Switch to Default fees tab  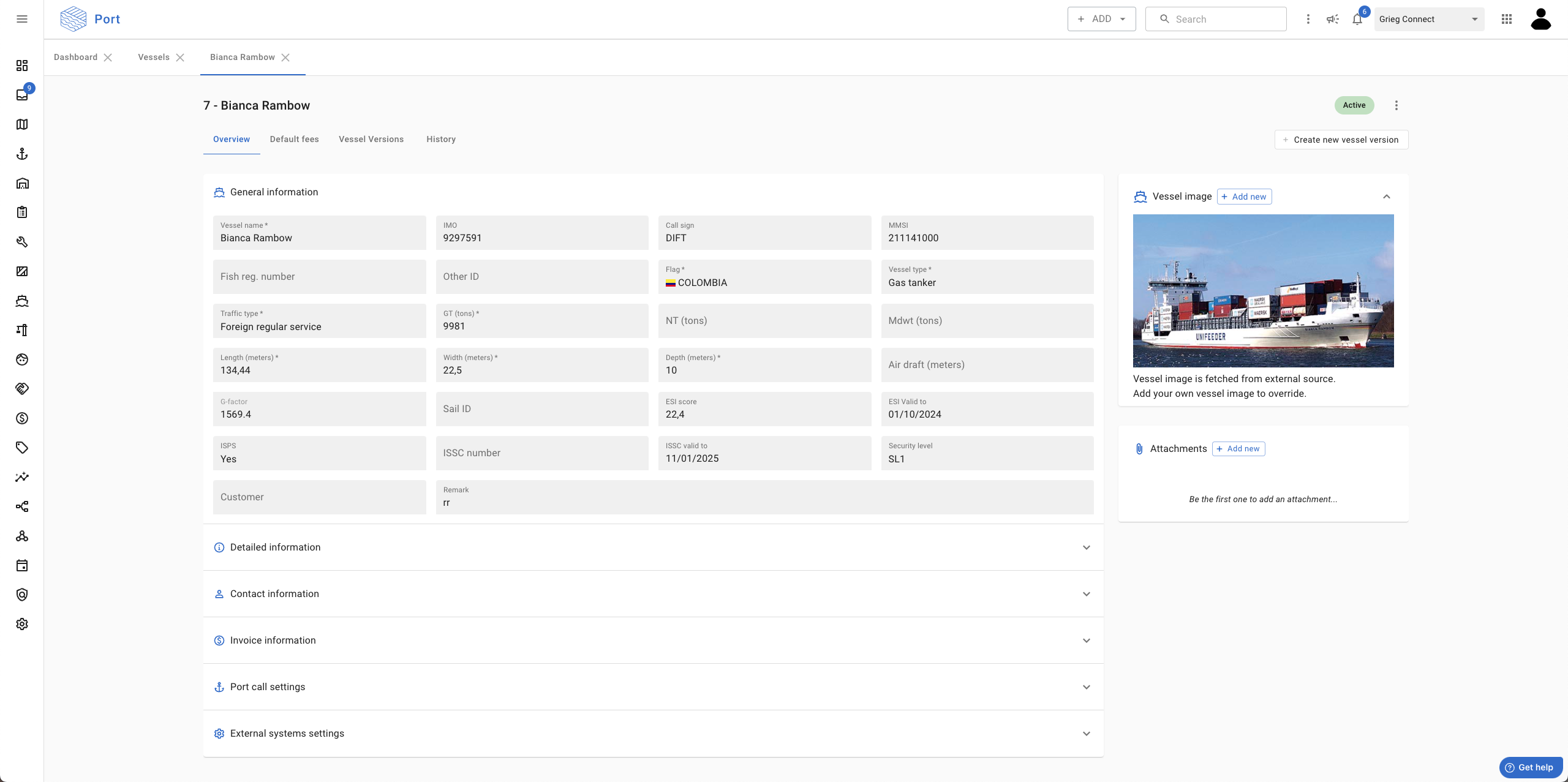294,139
